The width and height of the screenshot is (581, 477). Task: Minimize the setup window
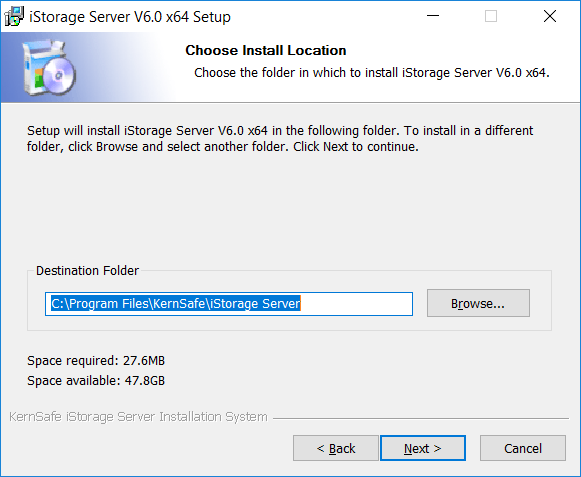click(433, 16)
